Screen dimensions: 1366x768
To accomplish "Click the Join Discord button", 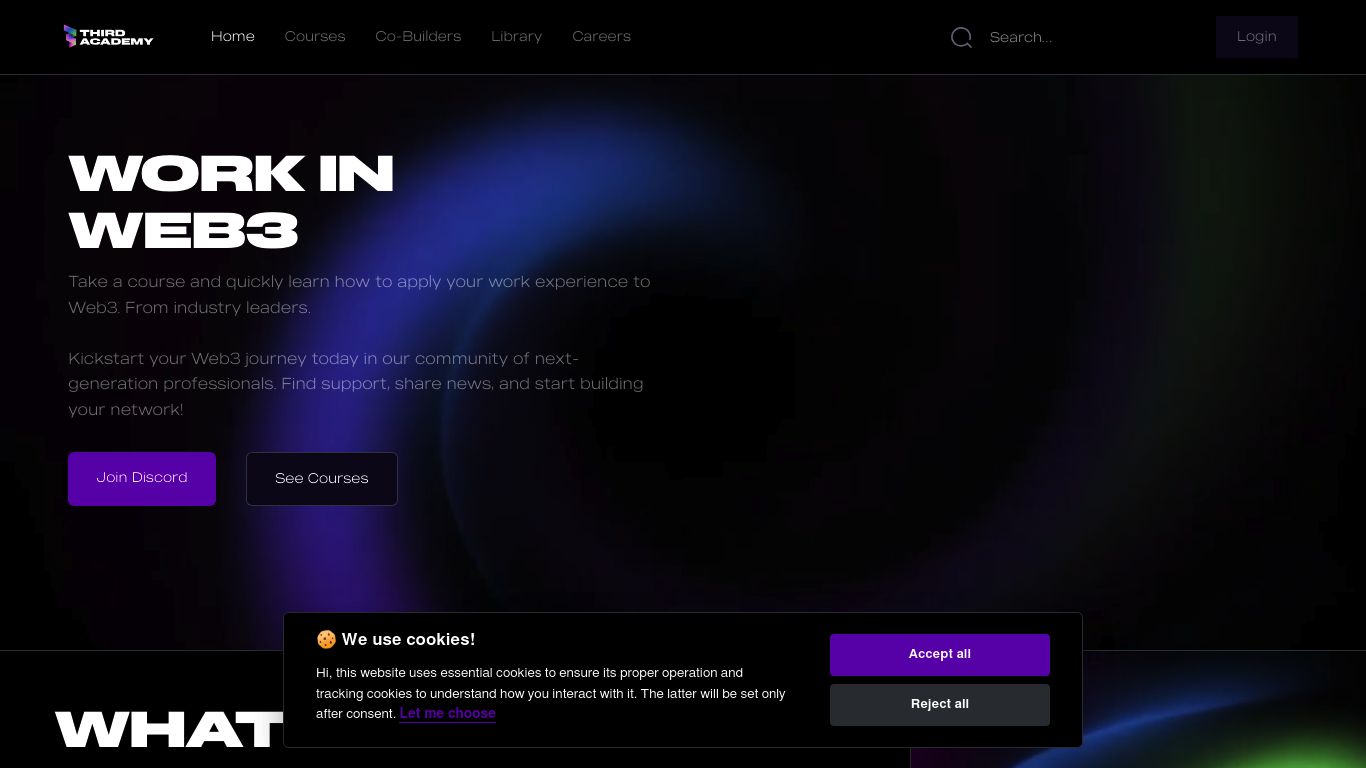I will tap(142, 478).
